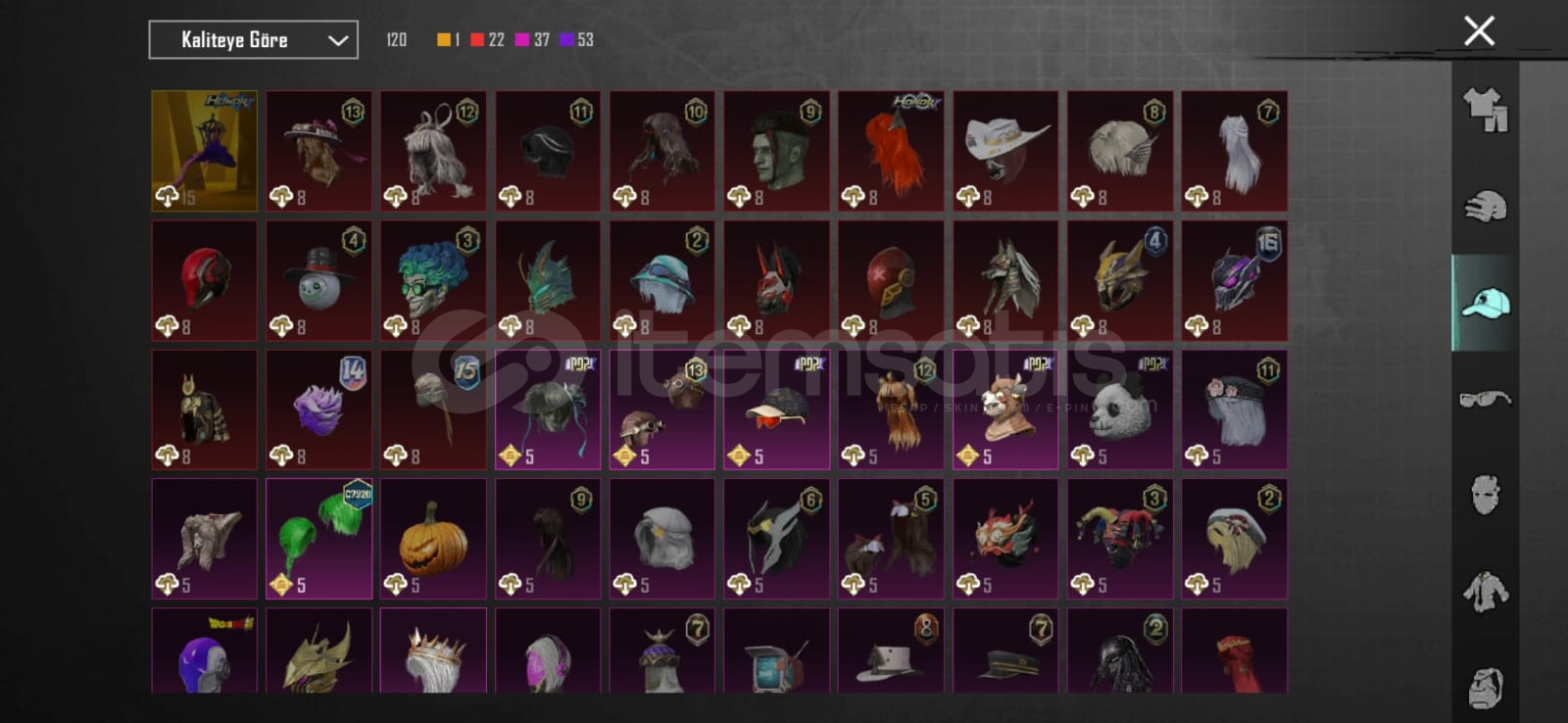Select the cyan cap headgear category

[x=1485, y=303]
